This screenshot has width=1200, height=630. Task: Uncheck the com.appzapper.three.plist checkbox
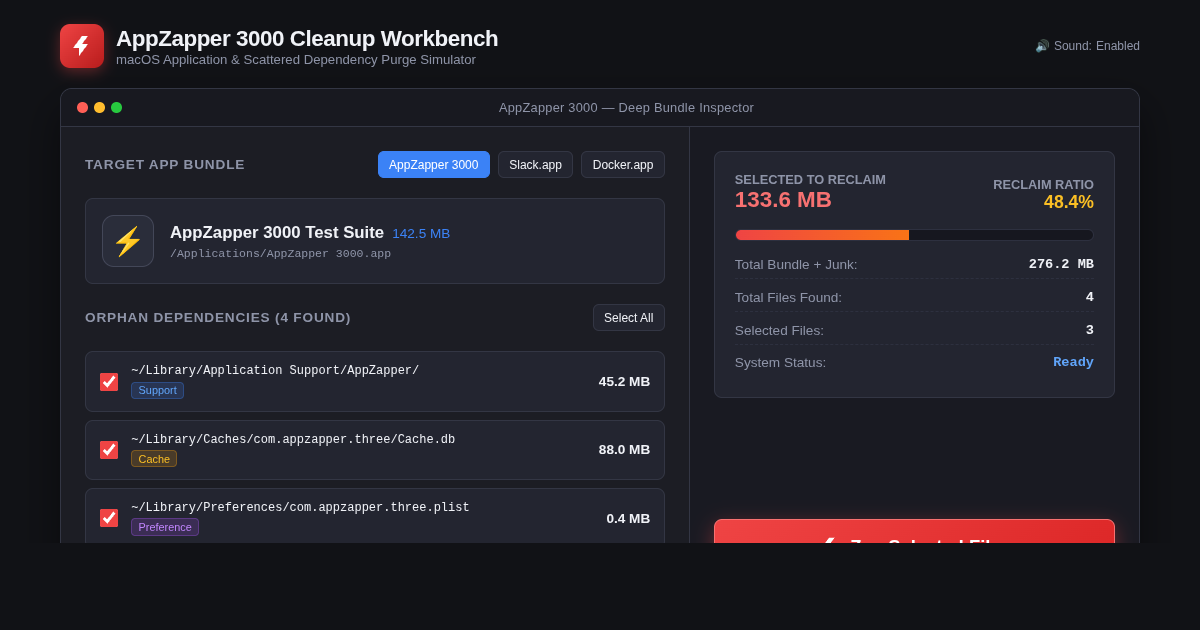109,518
